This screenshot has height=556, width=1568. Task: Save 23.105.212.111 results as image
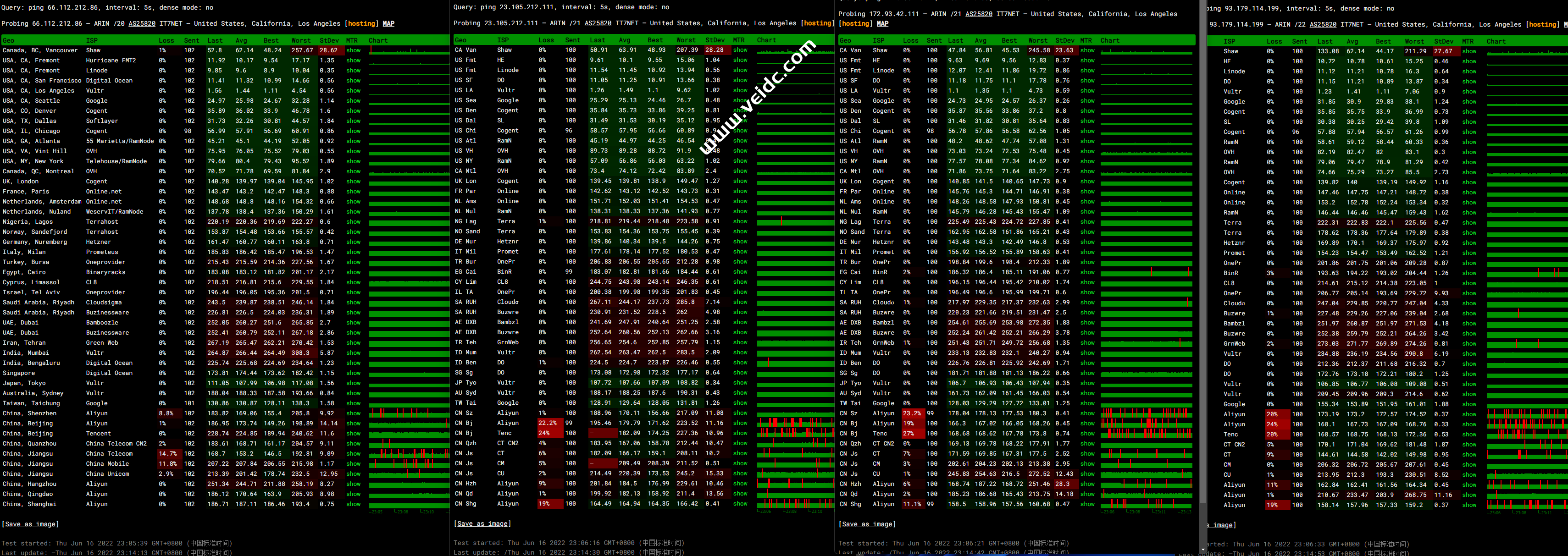(x=482, y=523)
